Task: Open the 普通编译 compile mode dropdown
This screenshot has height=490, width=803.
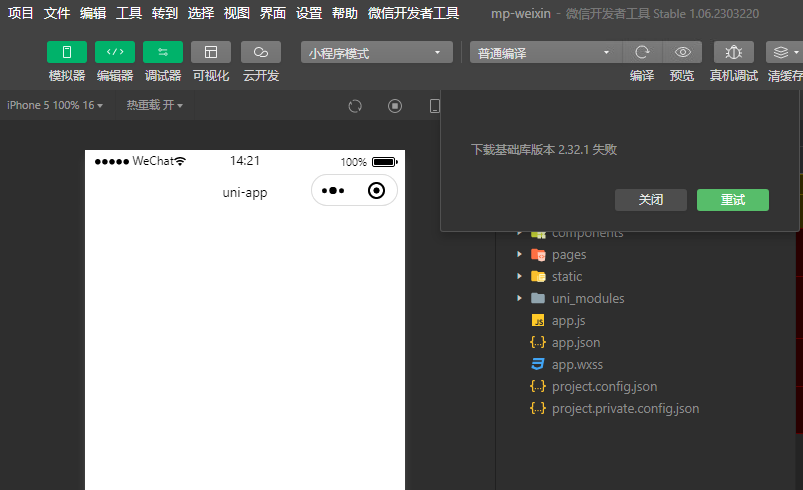Action: pos(546,52)
